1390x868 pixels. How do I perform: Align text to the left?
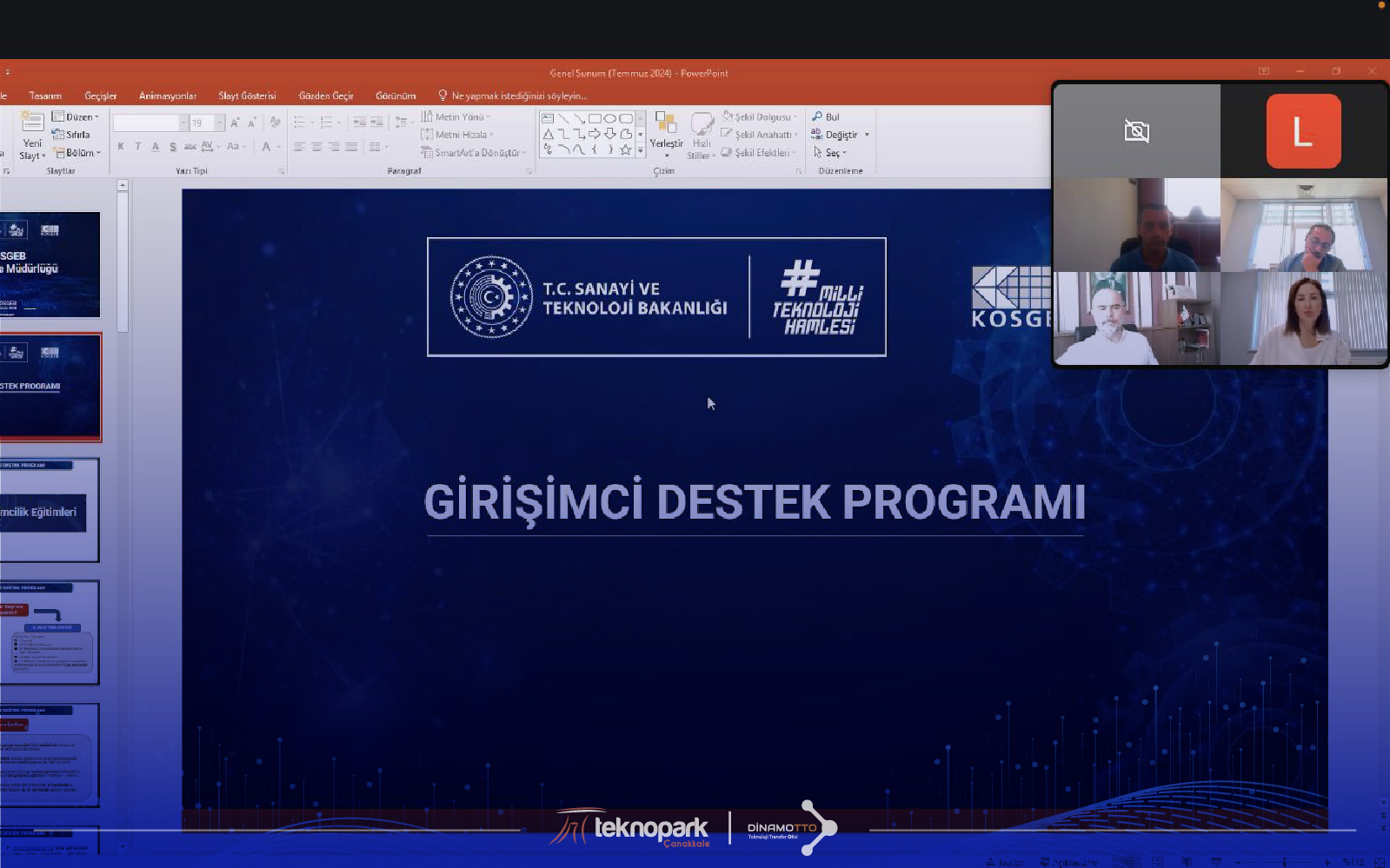click(x=299, y=147)
